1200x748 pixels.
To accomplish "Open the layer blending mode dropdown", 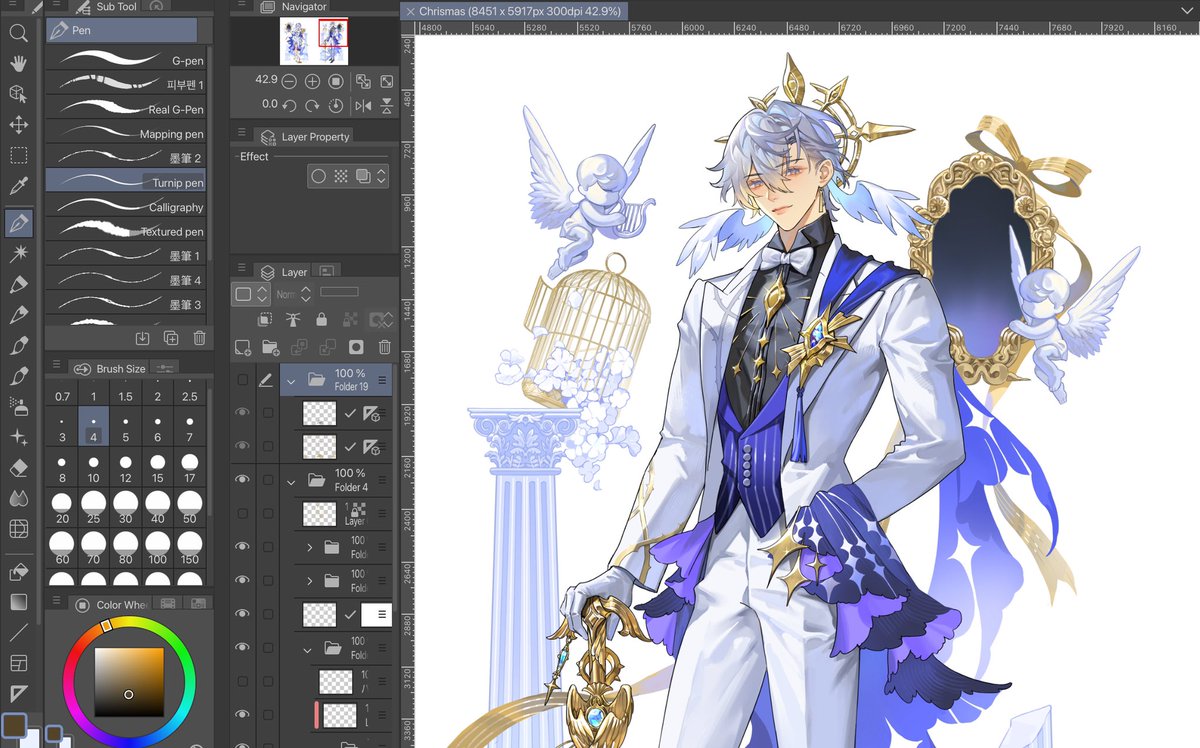I will 294,295.
